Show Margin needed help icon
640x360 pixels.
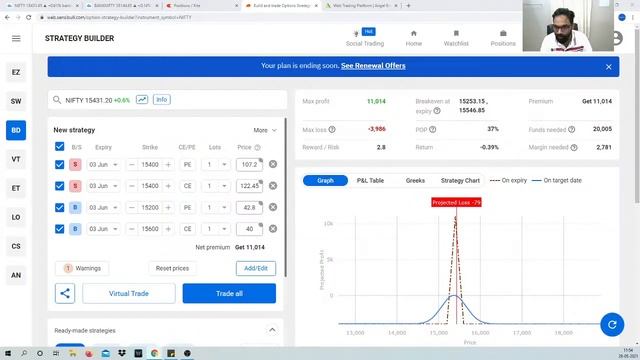pyautogui.click(x=574, y=147)
